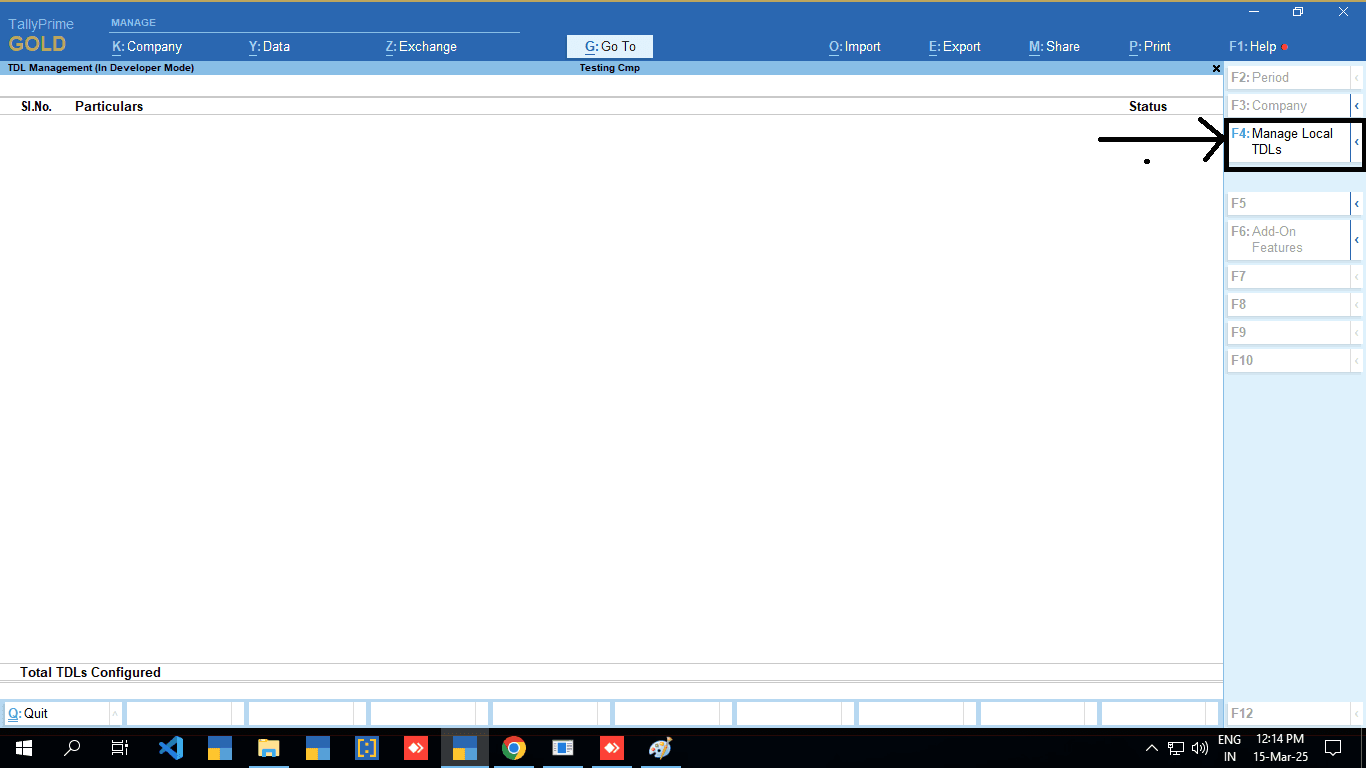This screenshot has width=1366, height=768.
Task: Click the F2: Period button
Action: 1289,77
